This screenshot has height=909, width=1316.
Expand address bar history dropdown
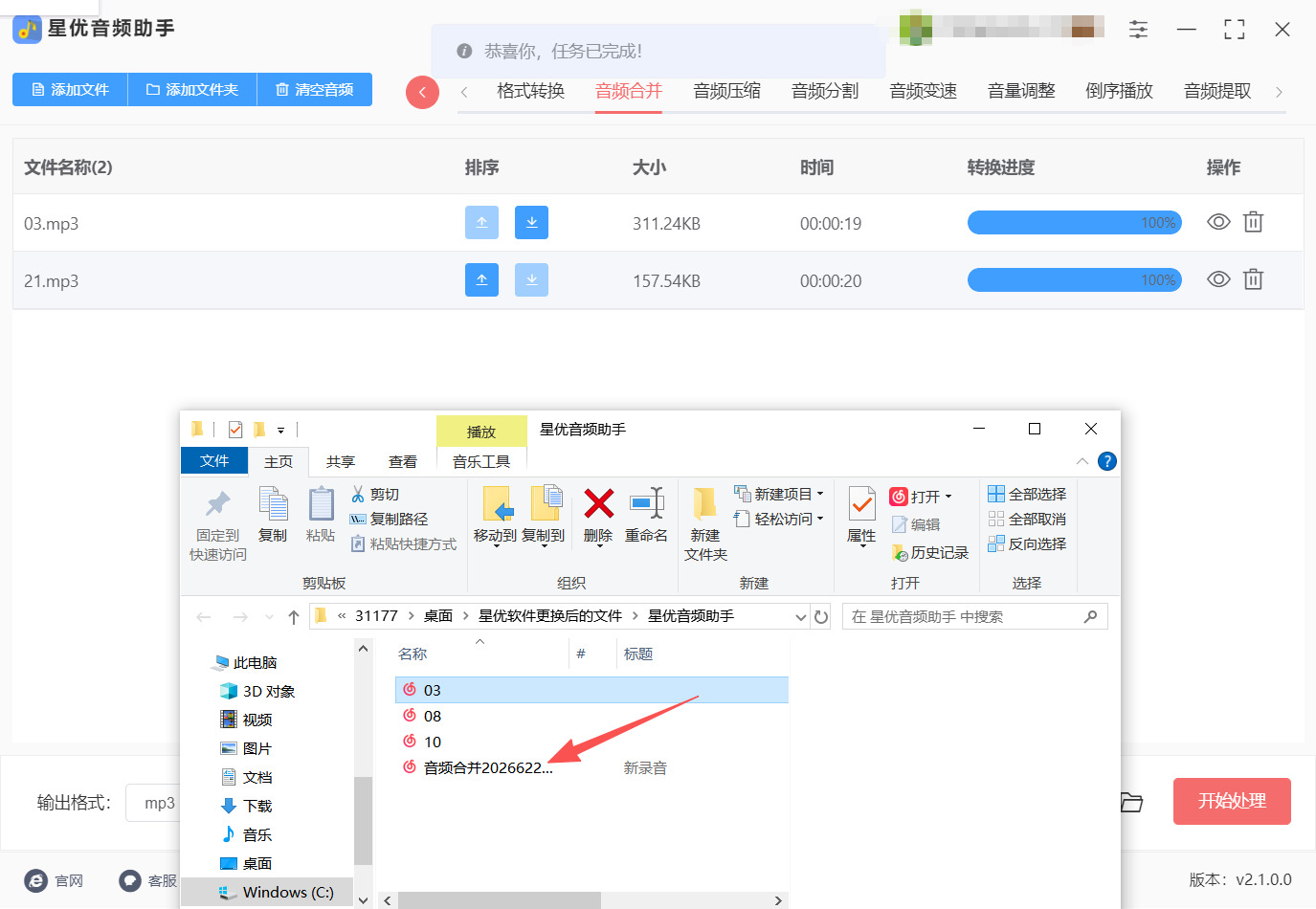[801, 617]
